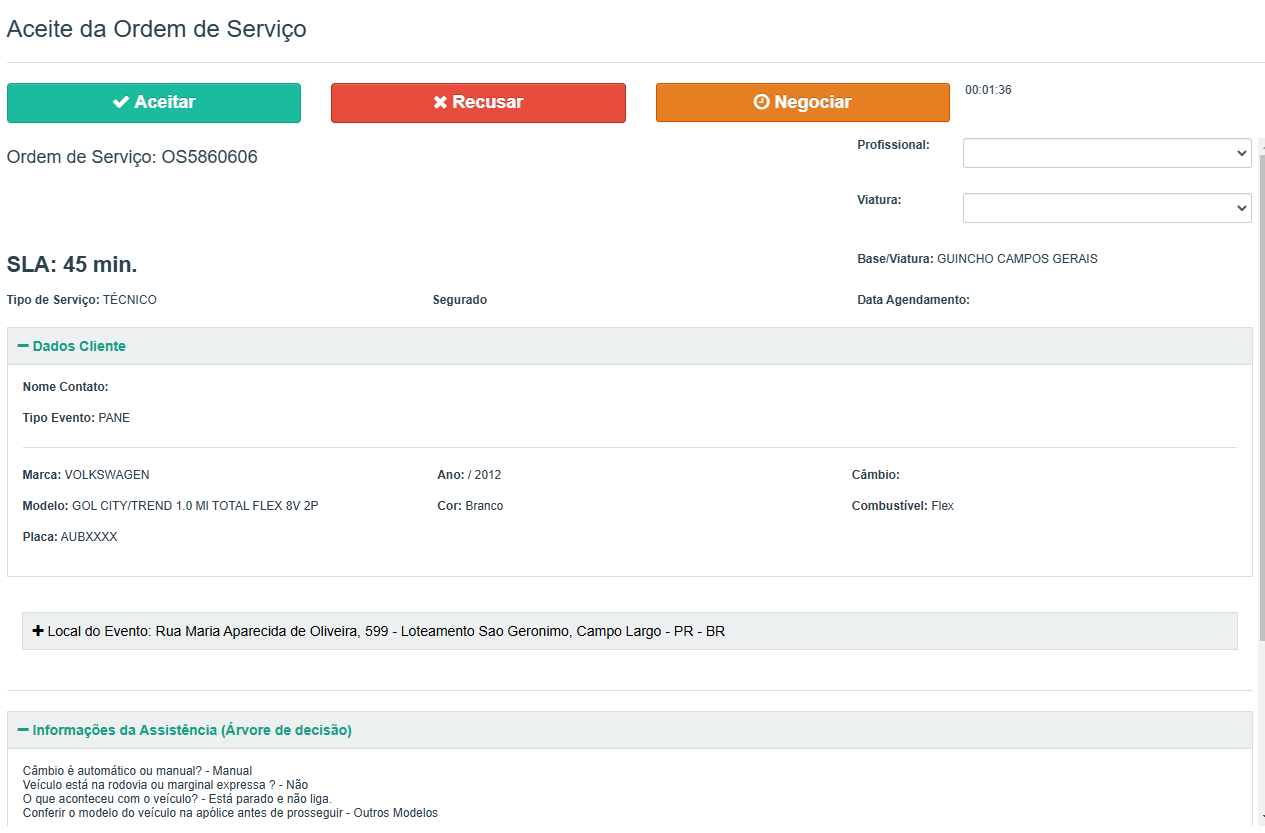This screenshot has width=1265, height=833.
Task: Click the order number OS5860606
Action: coord(209,157)
